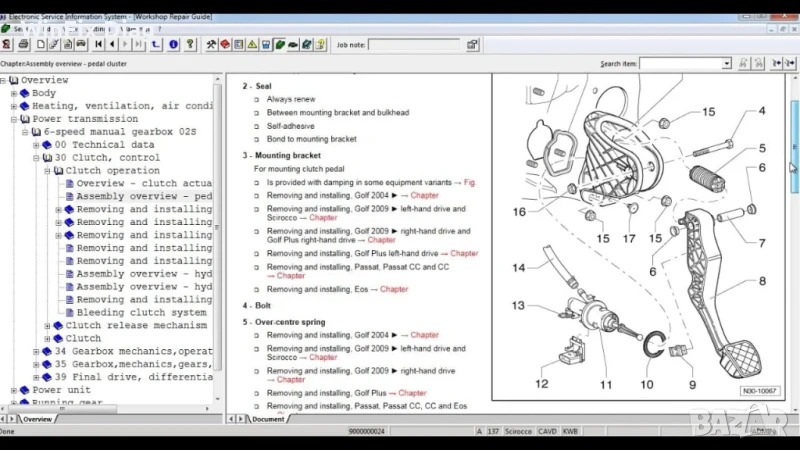The height and width of the screenshot is (450, 800).
Task: Switch to the Overview tab at bottom
Action: 36,419
